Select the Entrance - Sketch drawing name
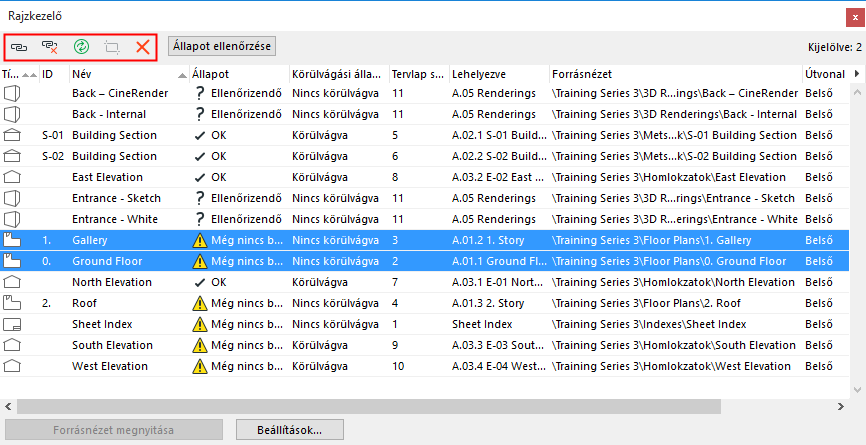Viewport: 866px width, 445px height. tap(117, 198)
